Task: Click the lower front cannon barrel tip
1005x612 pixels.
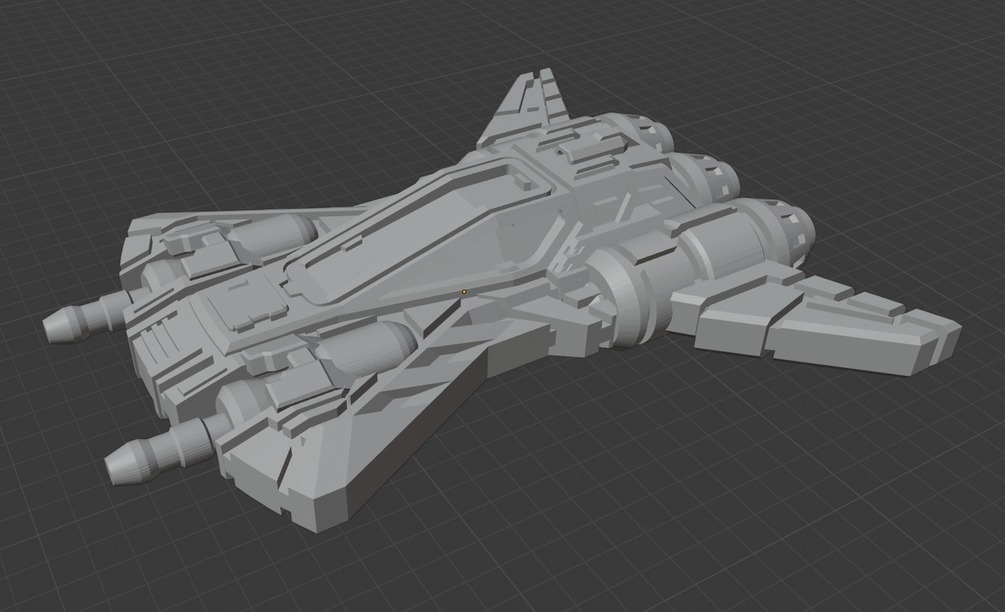Action: coord(130,463)
